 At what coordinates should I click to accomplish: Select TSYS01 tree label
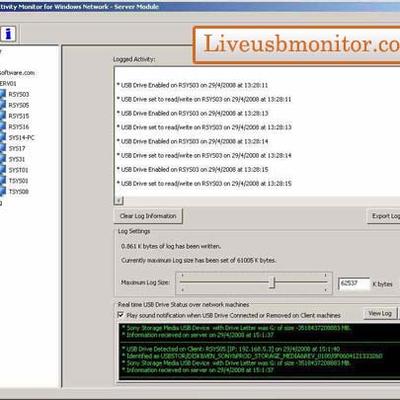tap(18, 181)
